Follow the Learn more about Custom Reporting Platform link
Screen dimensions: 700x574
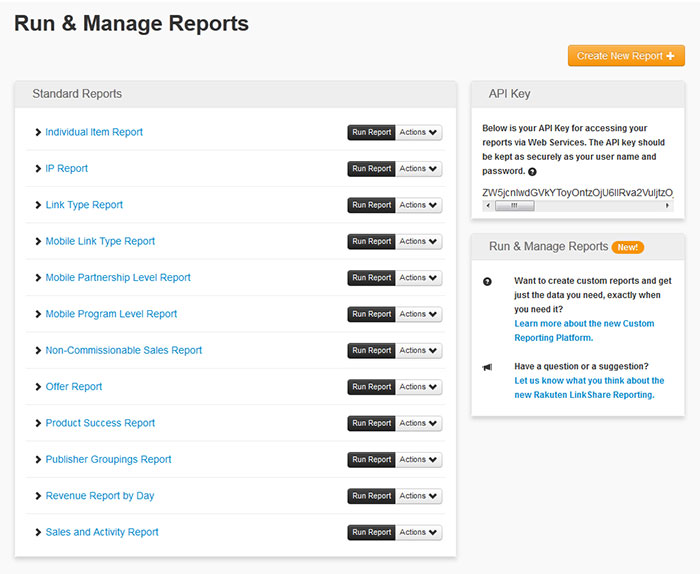[584, 324]
